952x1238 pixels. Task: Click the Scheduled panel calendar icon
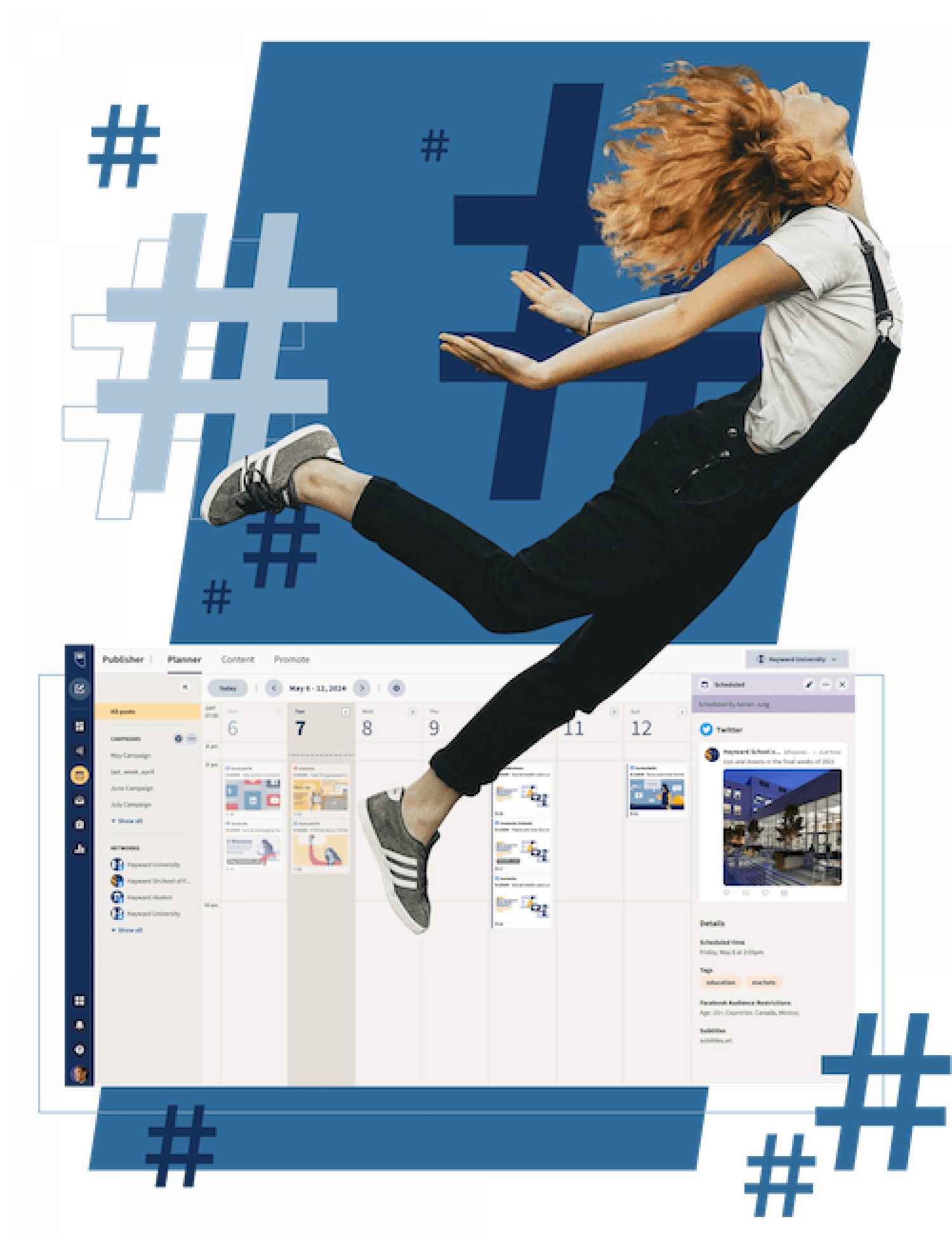[x=704, y=684]
